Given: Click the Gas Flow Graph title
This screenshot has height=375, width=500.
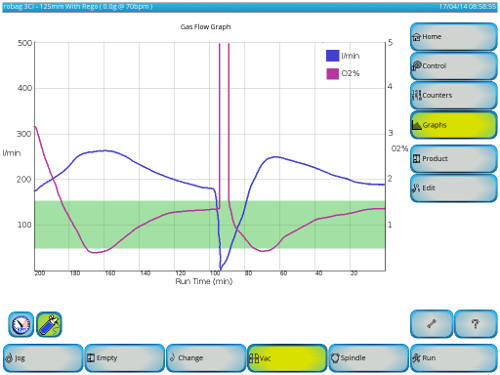Looking at the screenshot, I should 206,27.
